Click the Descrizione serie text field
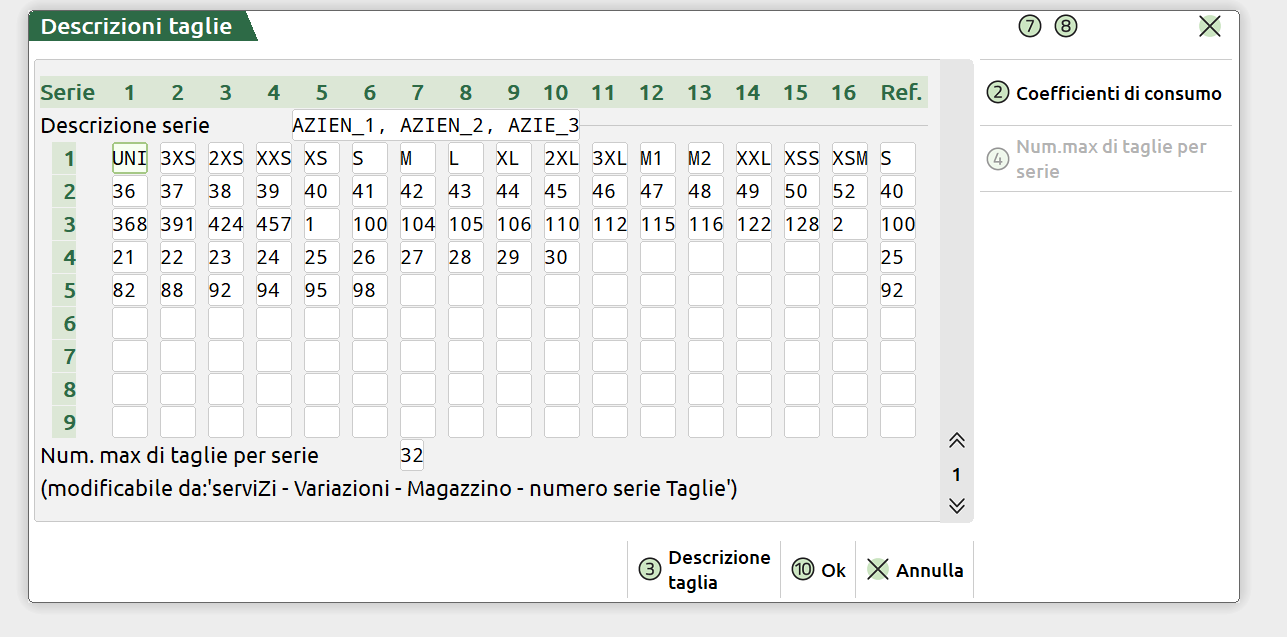1287x637 pixels. pyautogui.click(x=435, y=126)
